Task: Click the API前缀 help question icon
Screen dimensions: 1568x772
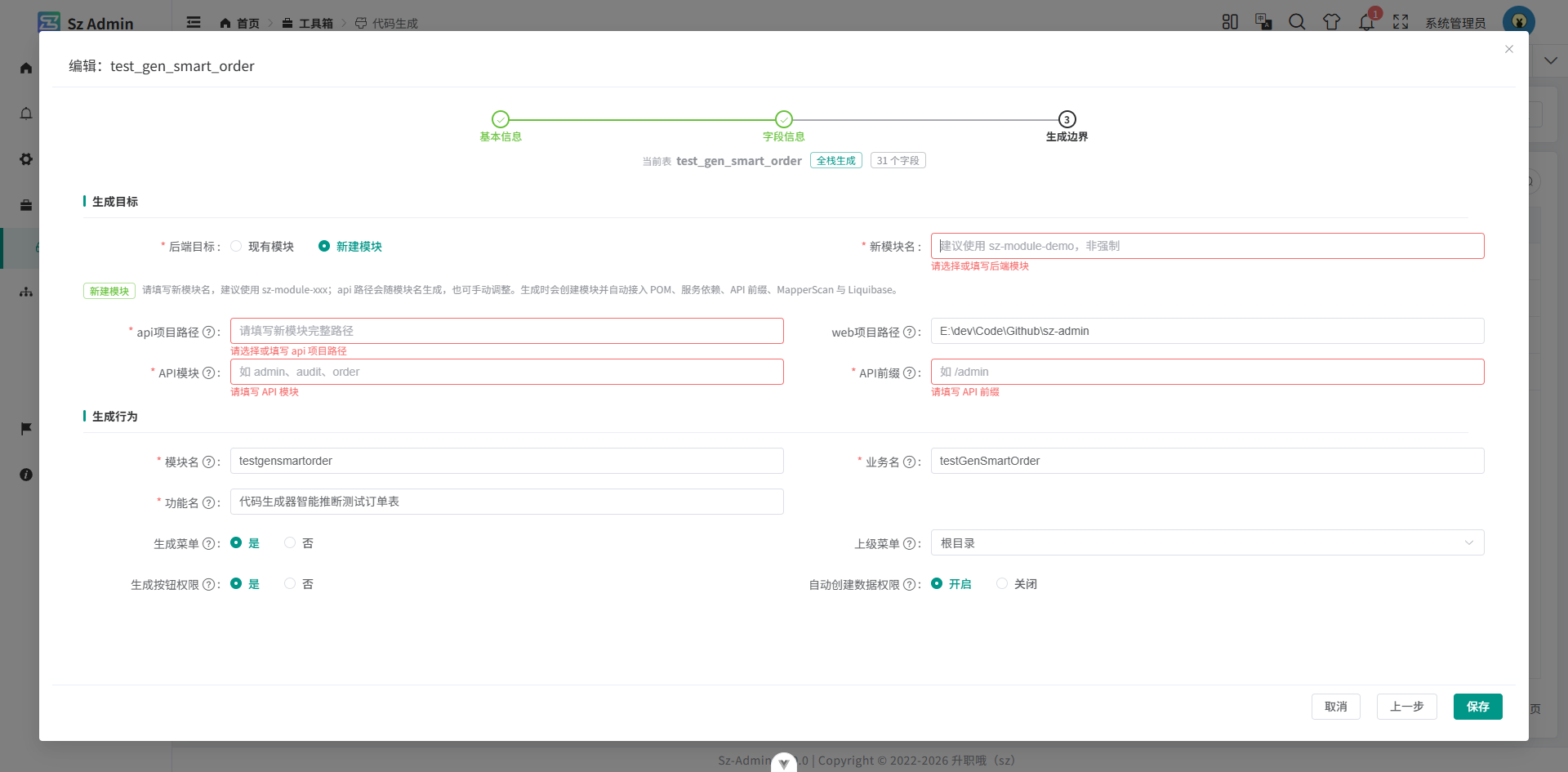Action: point(909,373)
